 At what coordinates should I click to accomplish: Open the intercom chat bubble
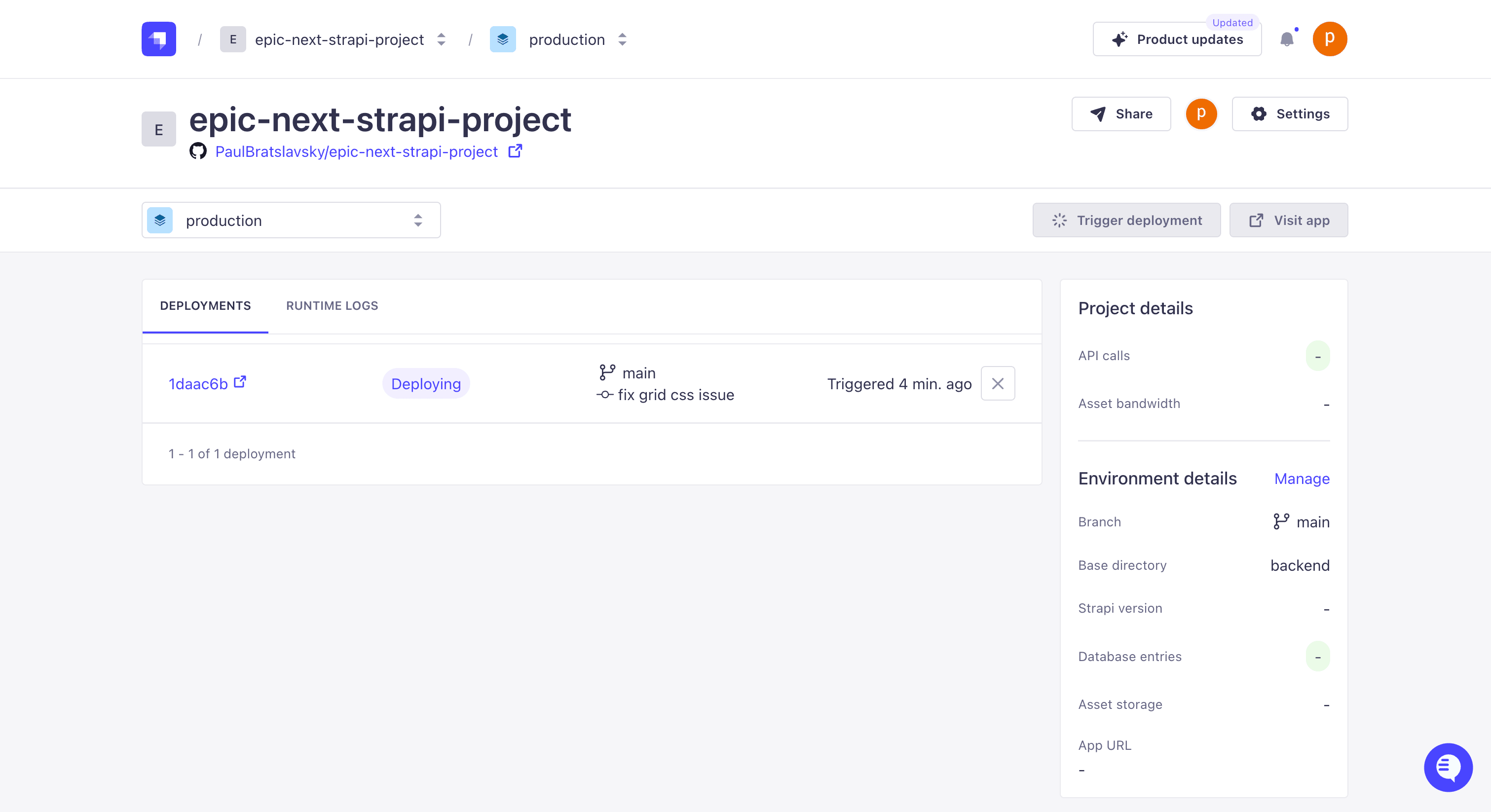(1448, 767)
